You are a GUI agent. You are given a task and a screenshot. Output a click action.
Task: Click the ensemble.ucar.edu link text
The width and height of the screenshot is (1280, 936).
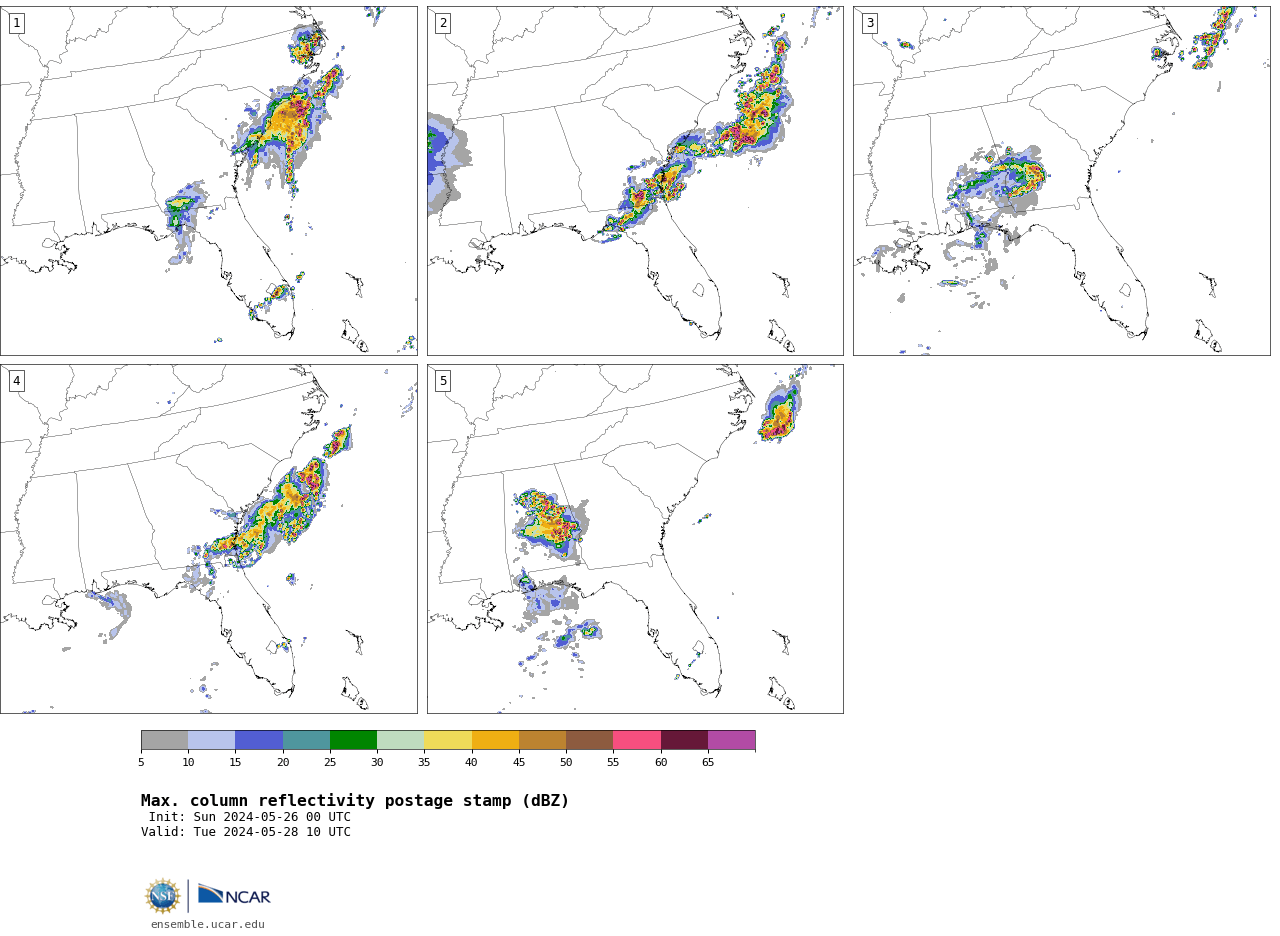coord(208,925)
